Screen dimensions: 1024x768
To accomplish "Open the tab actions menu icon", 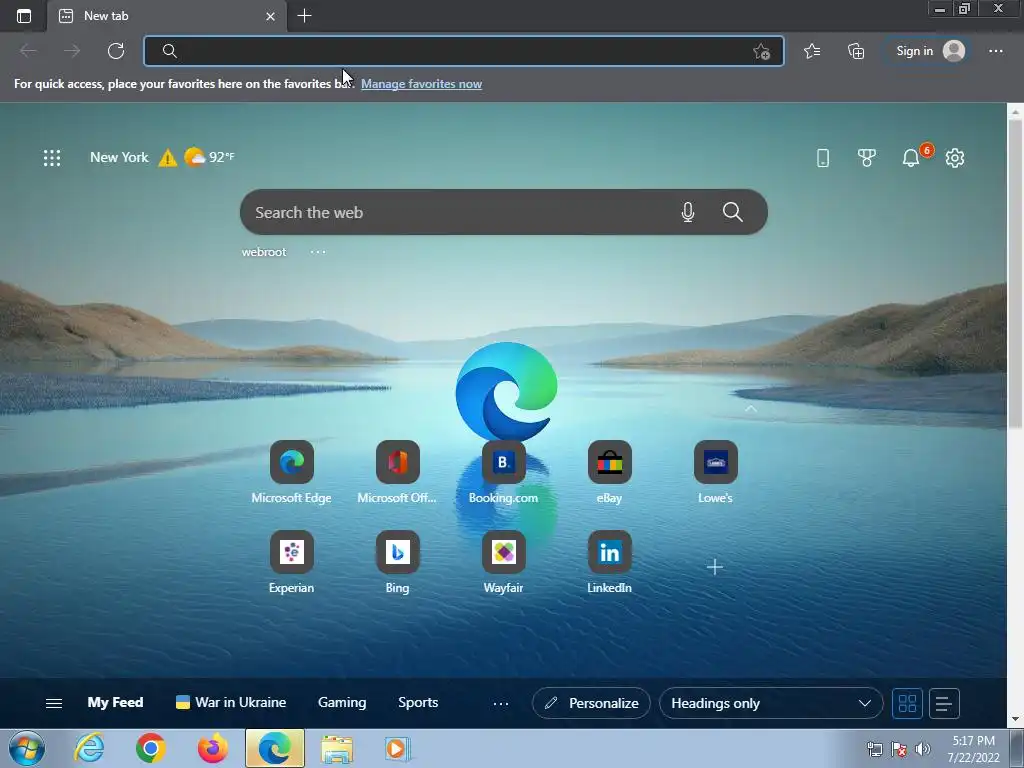I will (x=24, y=16).
